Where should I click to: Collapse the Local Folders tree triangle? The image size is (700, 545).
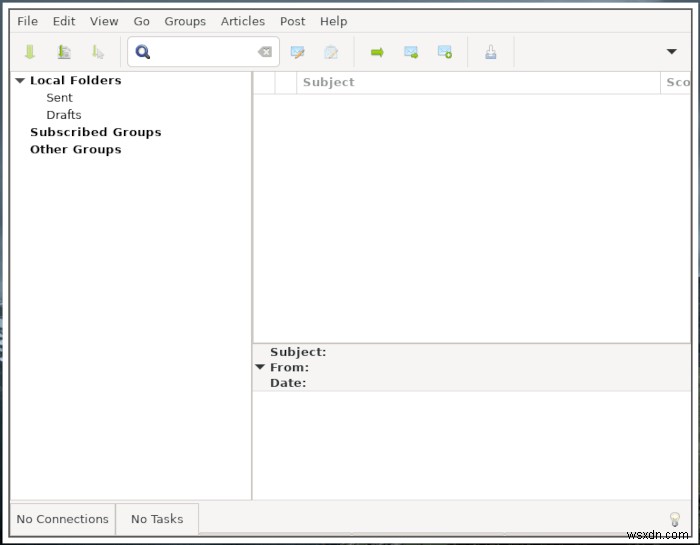pos(20,81)
